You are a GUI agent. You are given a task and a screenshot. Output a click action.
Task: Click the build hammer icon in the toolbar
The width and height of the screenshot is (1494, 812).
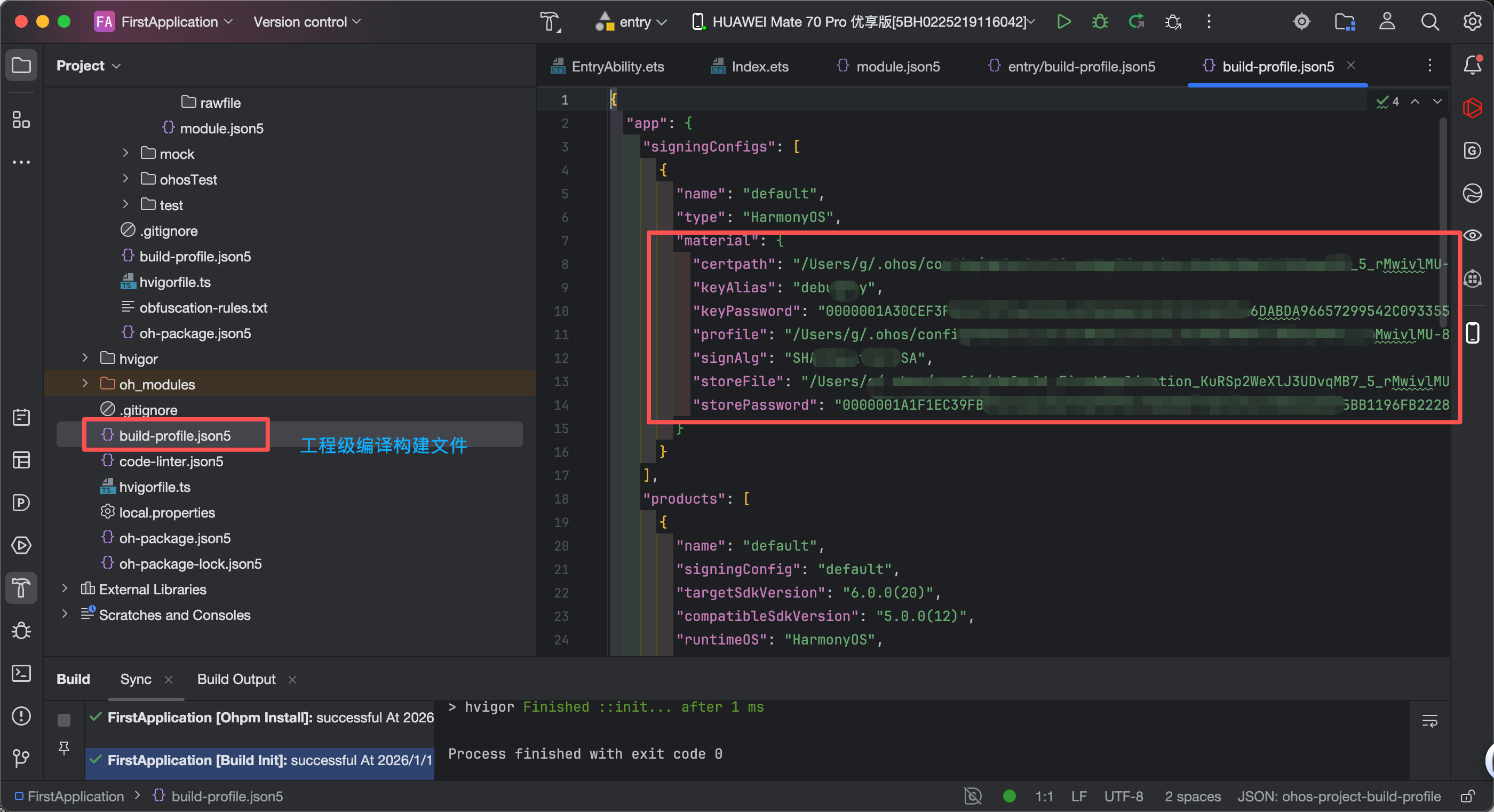(550, 22)
